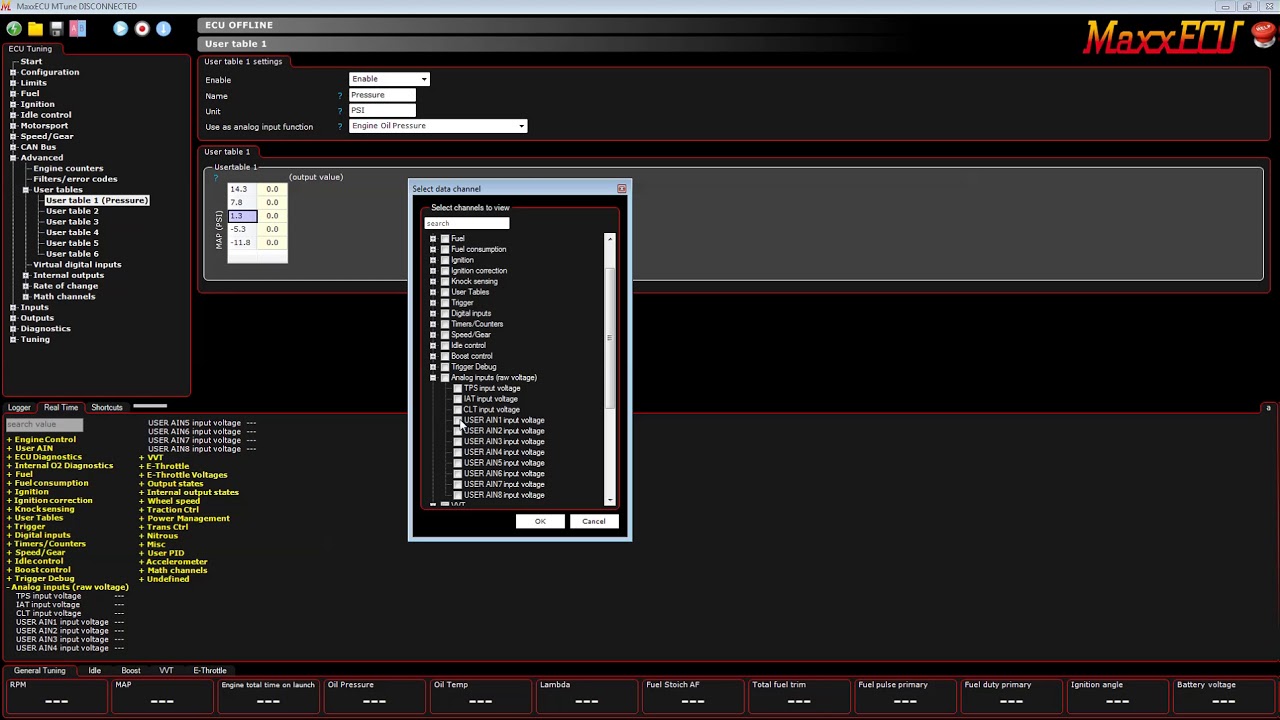Viewport: 1280px width, 720px height.
Task: Select User table 6 in tree
Action: tap(72, 254)
